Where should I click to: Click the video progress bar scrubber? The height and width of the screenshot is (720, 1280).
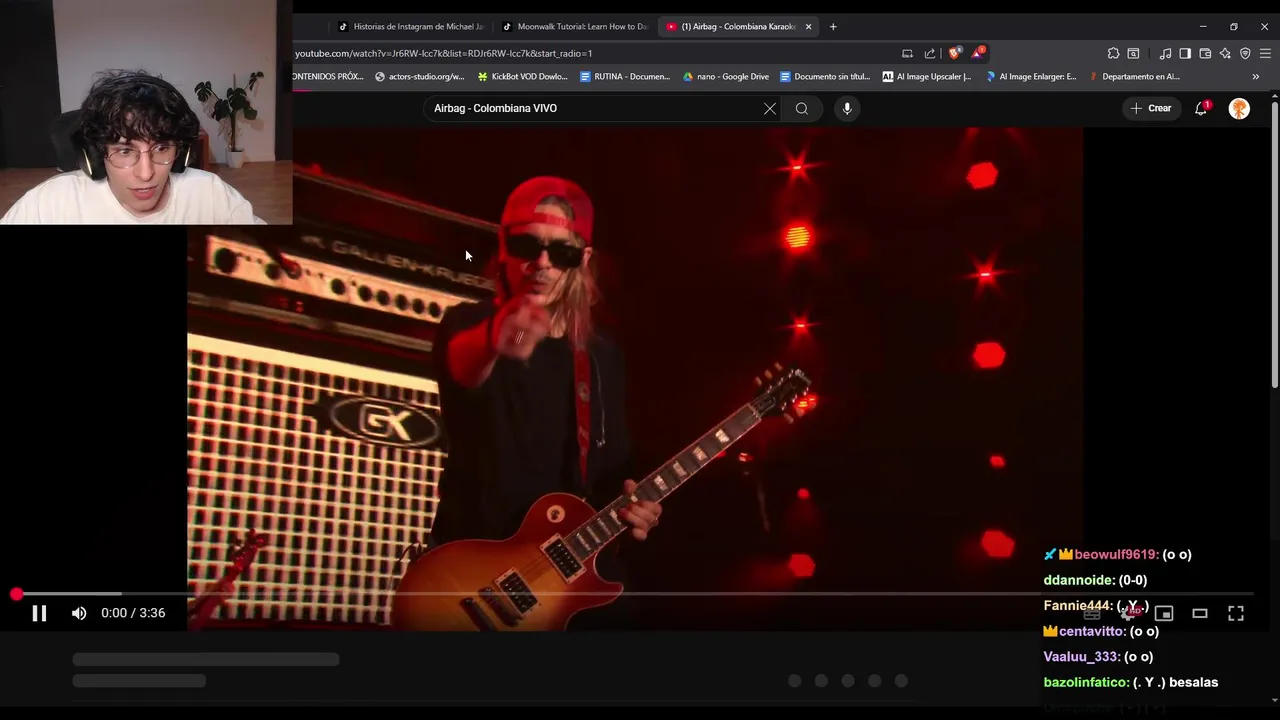click(x=16, y=594)
